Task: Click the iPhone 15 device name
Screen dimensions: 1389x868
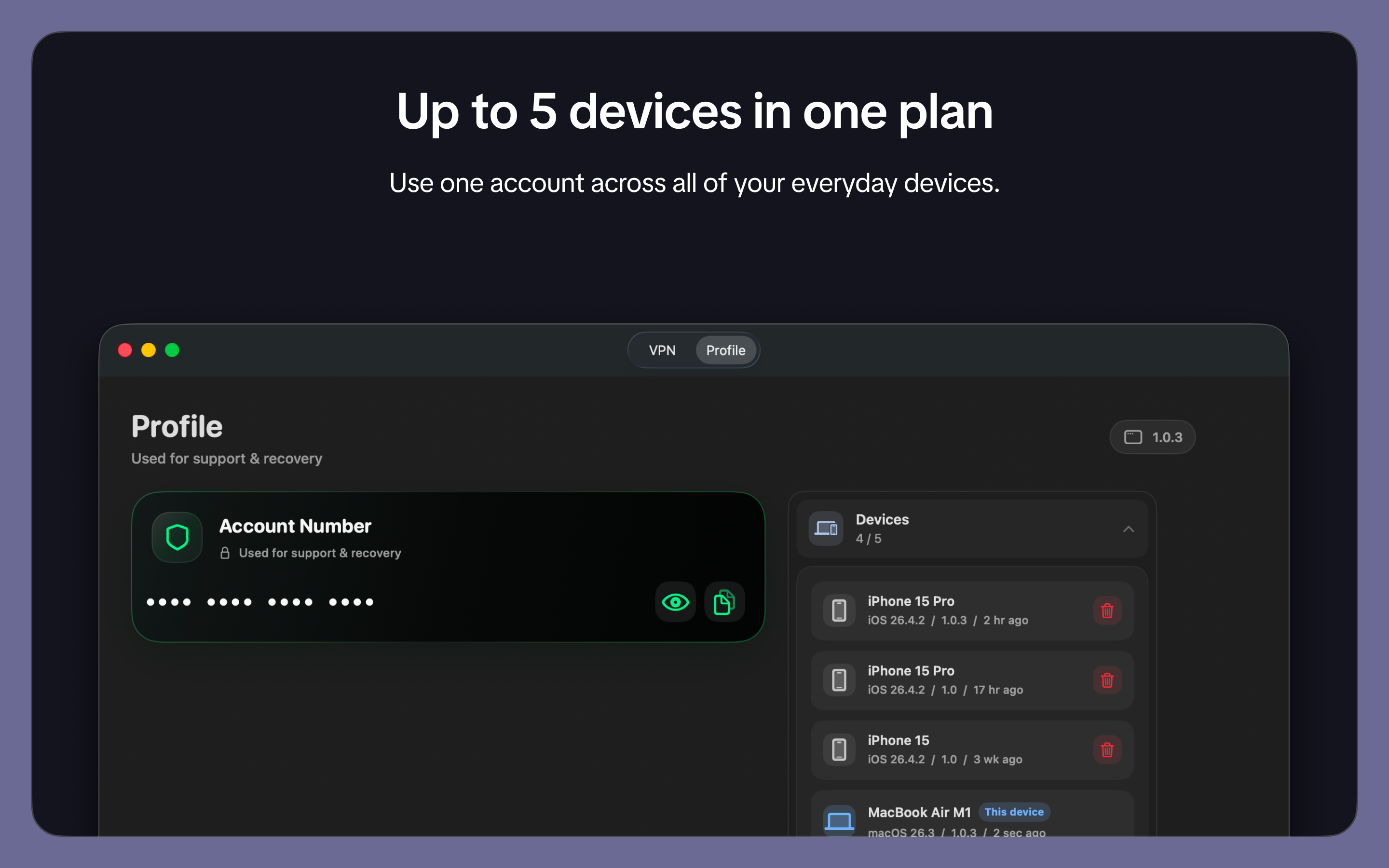Action: (x=898, y=741)
